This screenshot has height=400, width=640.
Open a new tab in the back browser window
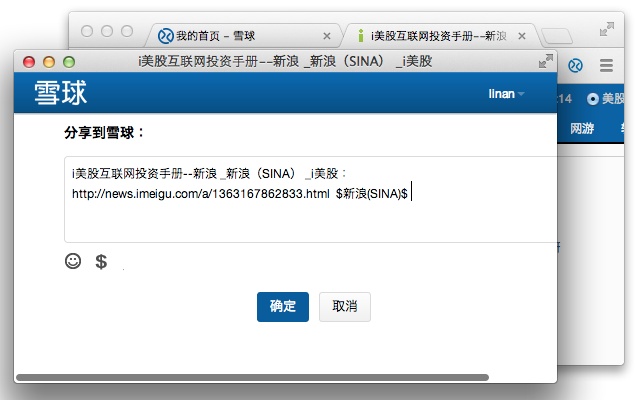[557, 36]
